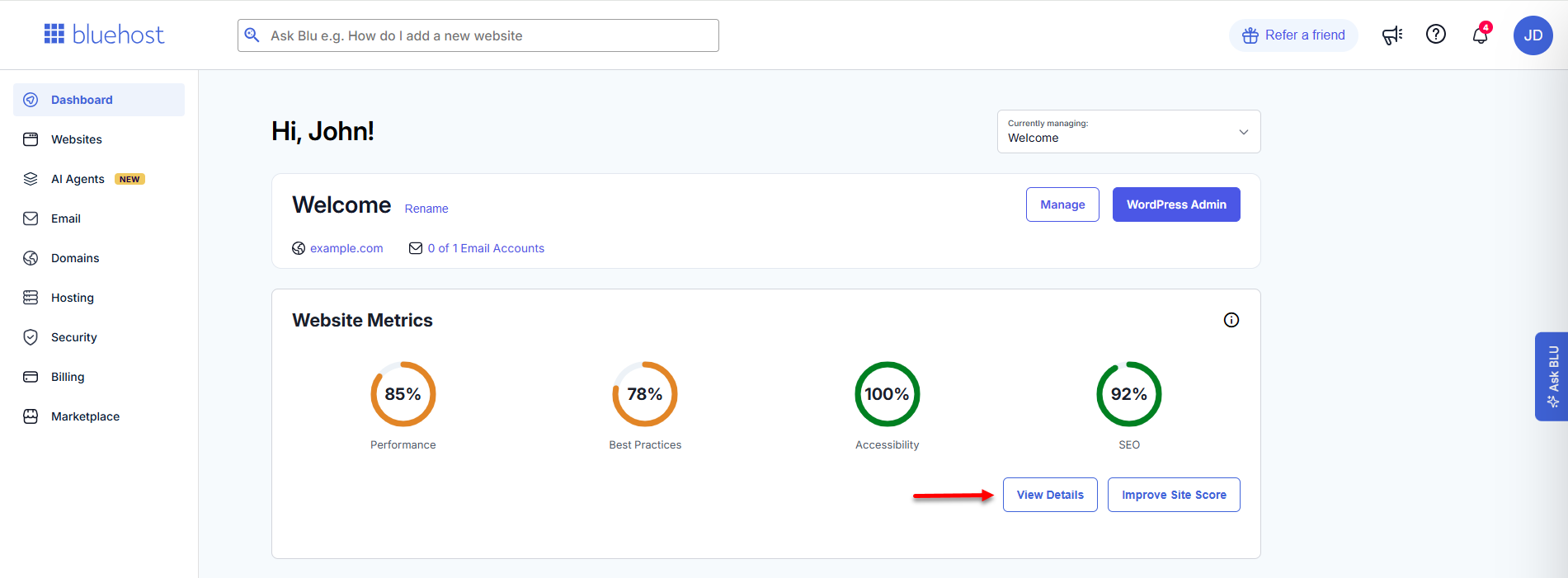This screenshot has height=578, width=1568.
Task: Click the chevron in the Welcome site selector
Action: (x=1244, y=132)
